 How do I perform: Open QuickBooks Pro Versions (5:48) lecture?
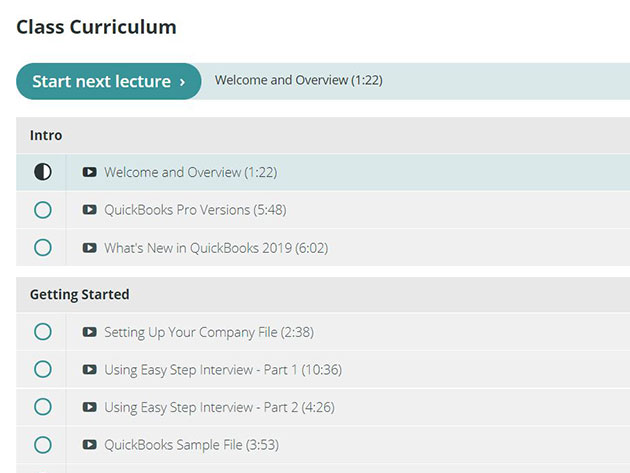[x=195, y=210]
